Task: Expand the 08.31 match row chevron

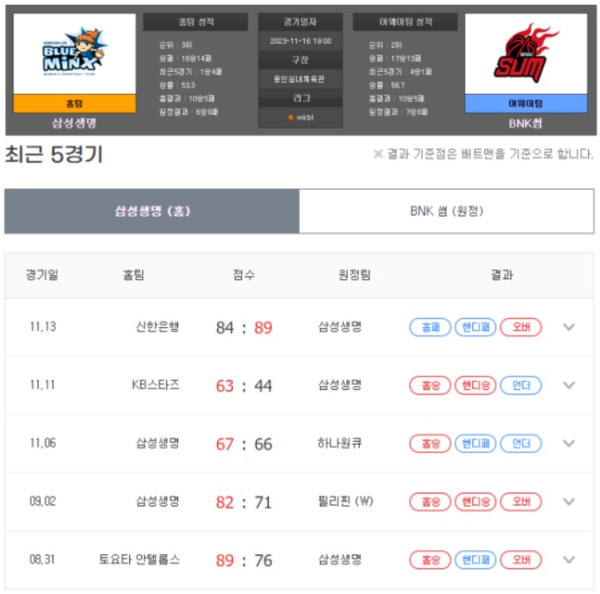Action: [569, 560]
